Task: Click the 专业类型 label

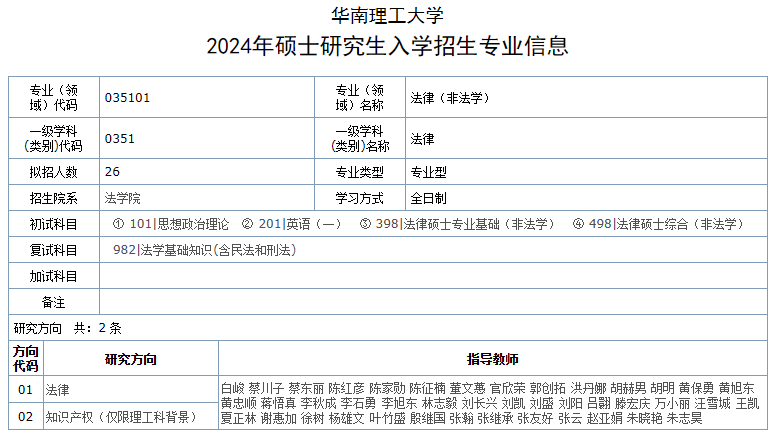Action: coord(359,172)
